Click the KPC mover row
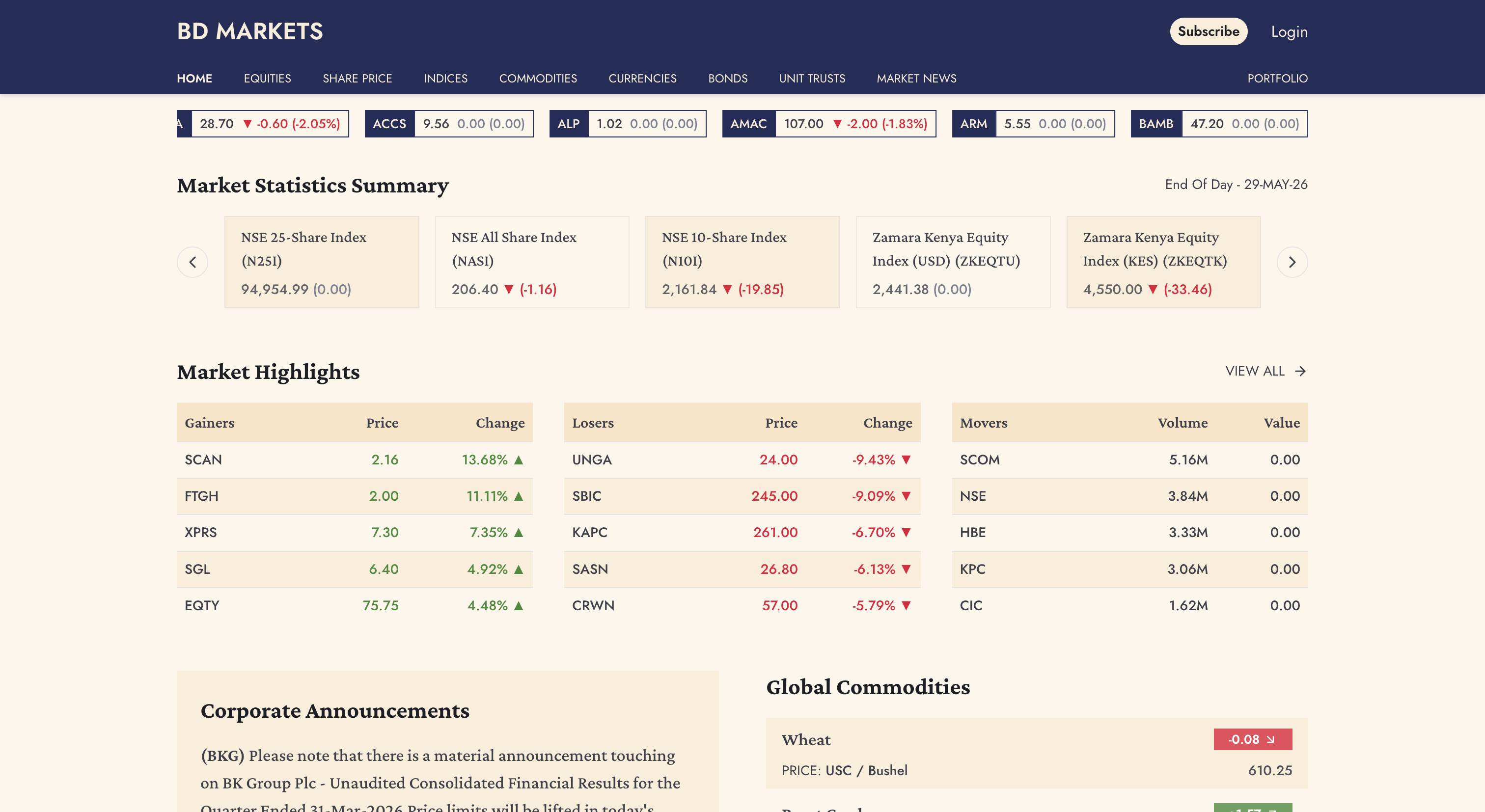Screen dimensions: 1485x812 pyautogui.click(x=1129, y=569)
